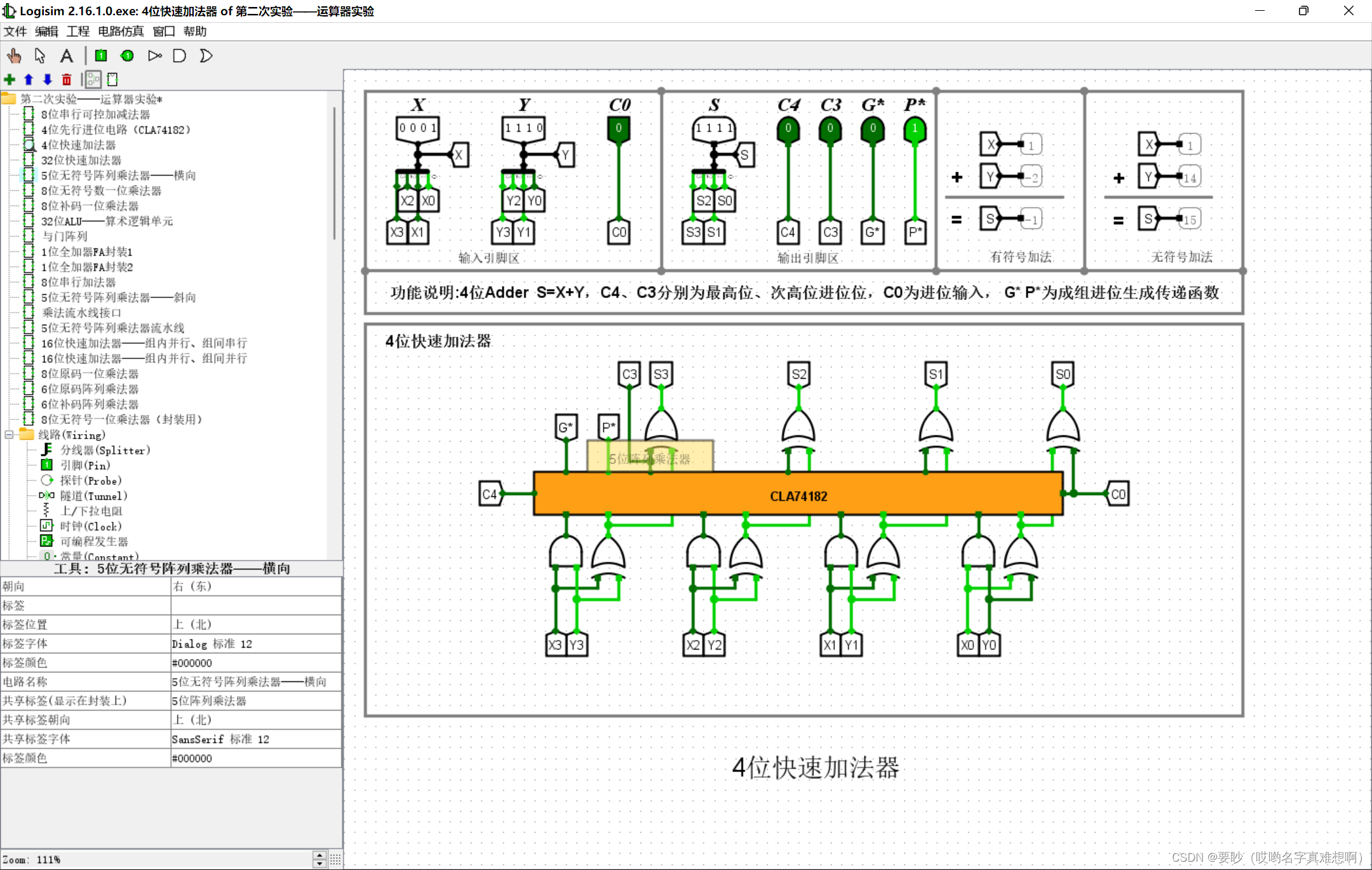This screenshot has height=870, width=1372.
Task: Open the 朝向 facing value dropdown
Action: tap(255, 587)
